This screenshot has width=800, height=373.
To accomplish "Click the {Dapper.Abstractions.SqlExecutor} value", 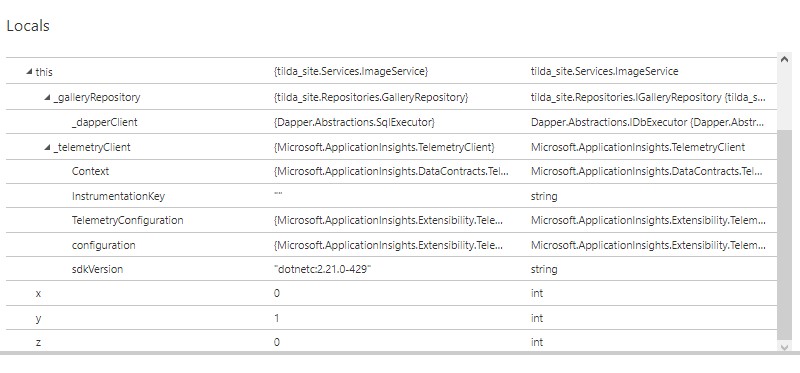I will coord(354,122).
